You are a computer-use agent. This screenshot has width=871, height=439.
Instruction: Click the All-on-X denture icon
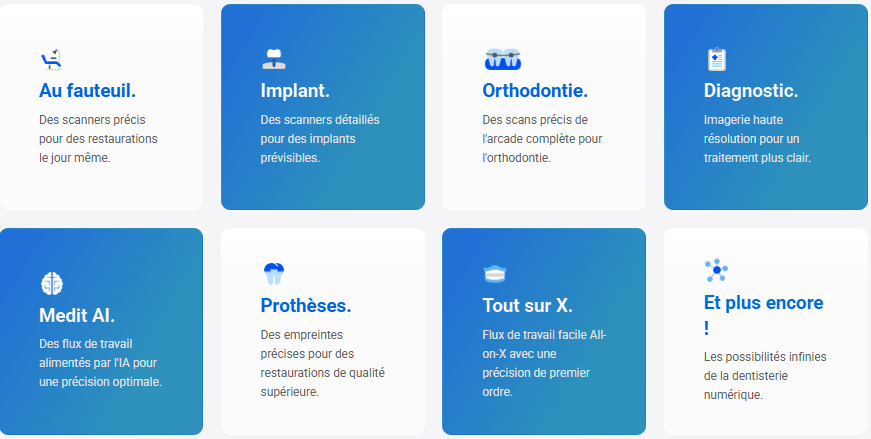(x=495, y=273)
